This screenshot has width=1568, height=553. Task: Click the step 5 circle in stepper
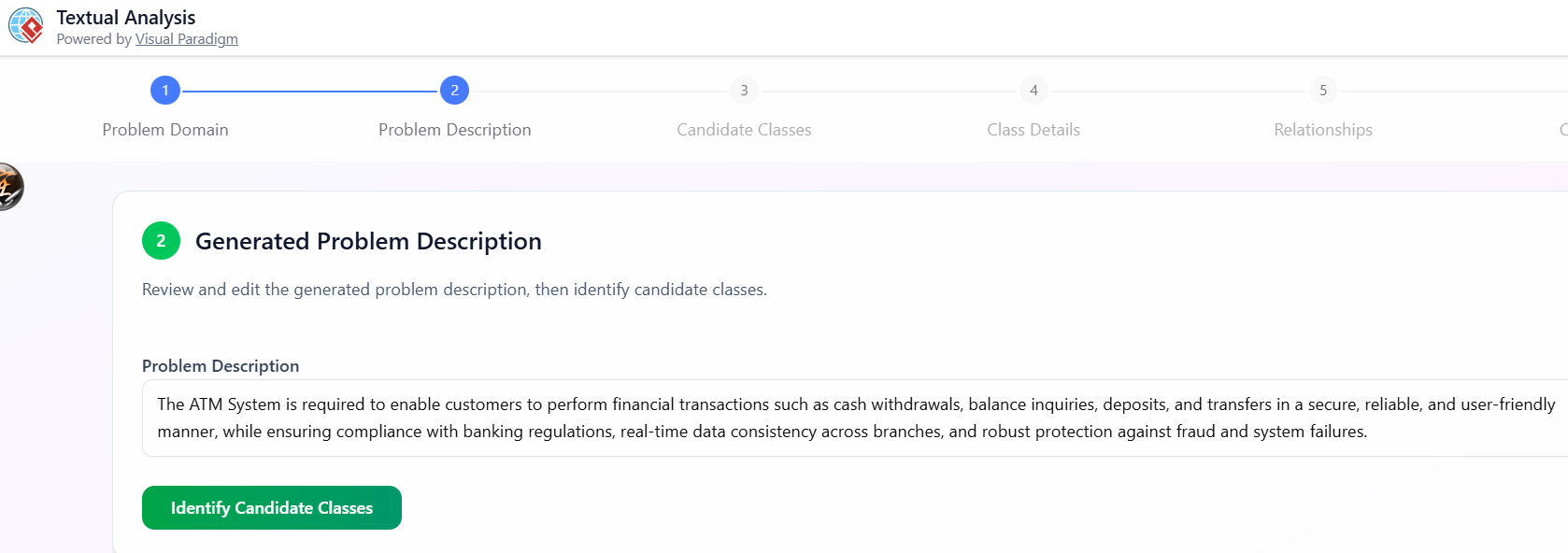[1323, 91]
